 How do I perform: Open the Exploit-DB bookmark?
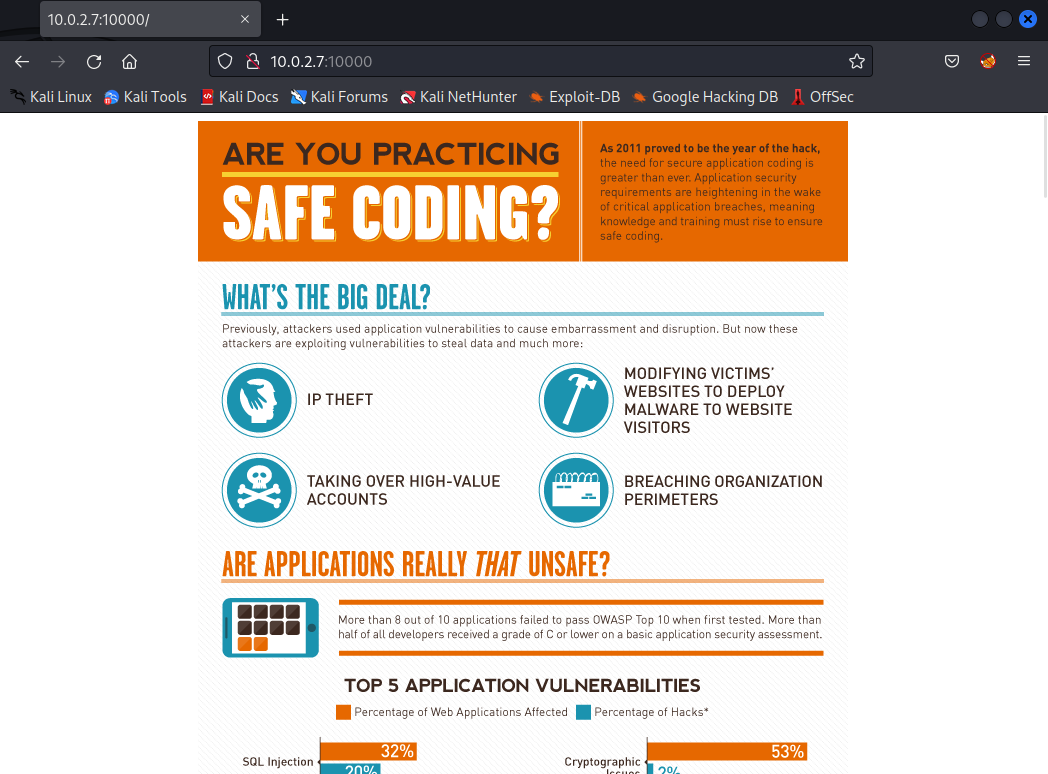pyautogui.click(x=575, y=97)
